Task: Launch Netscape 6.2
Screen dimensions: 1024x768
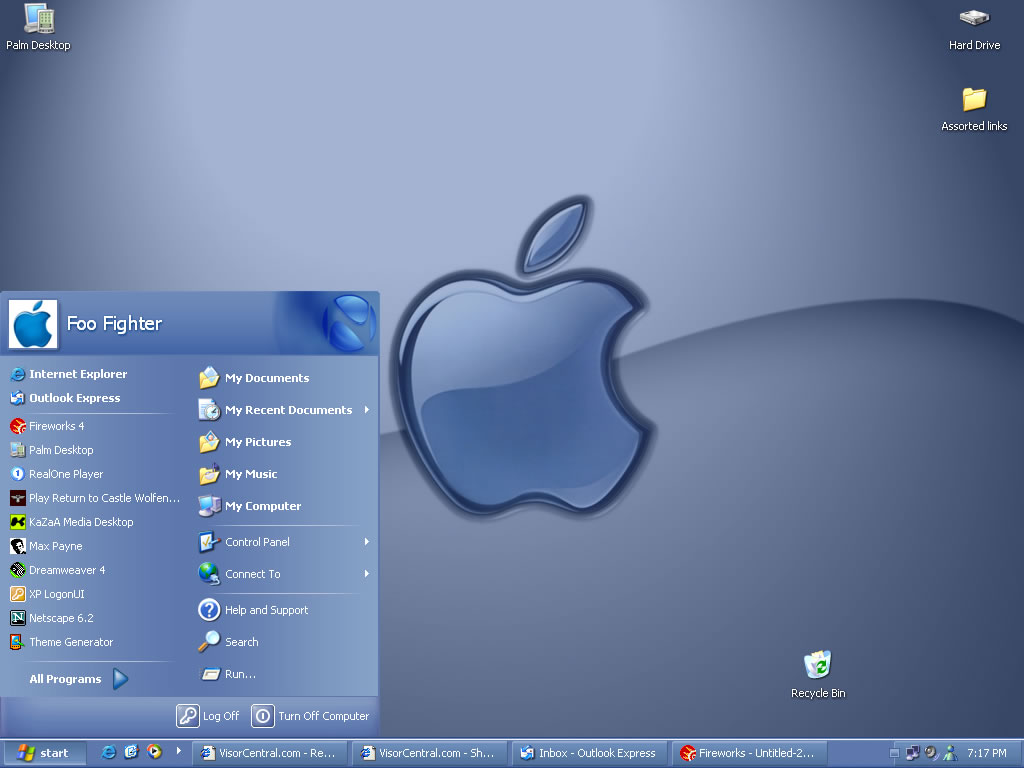Action: (60, 618)
